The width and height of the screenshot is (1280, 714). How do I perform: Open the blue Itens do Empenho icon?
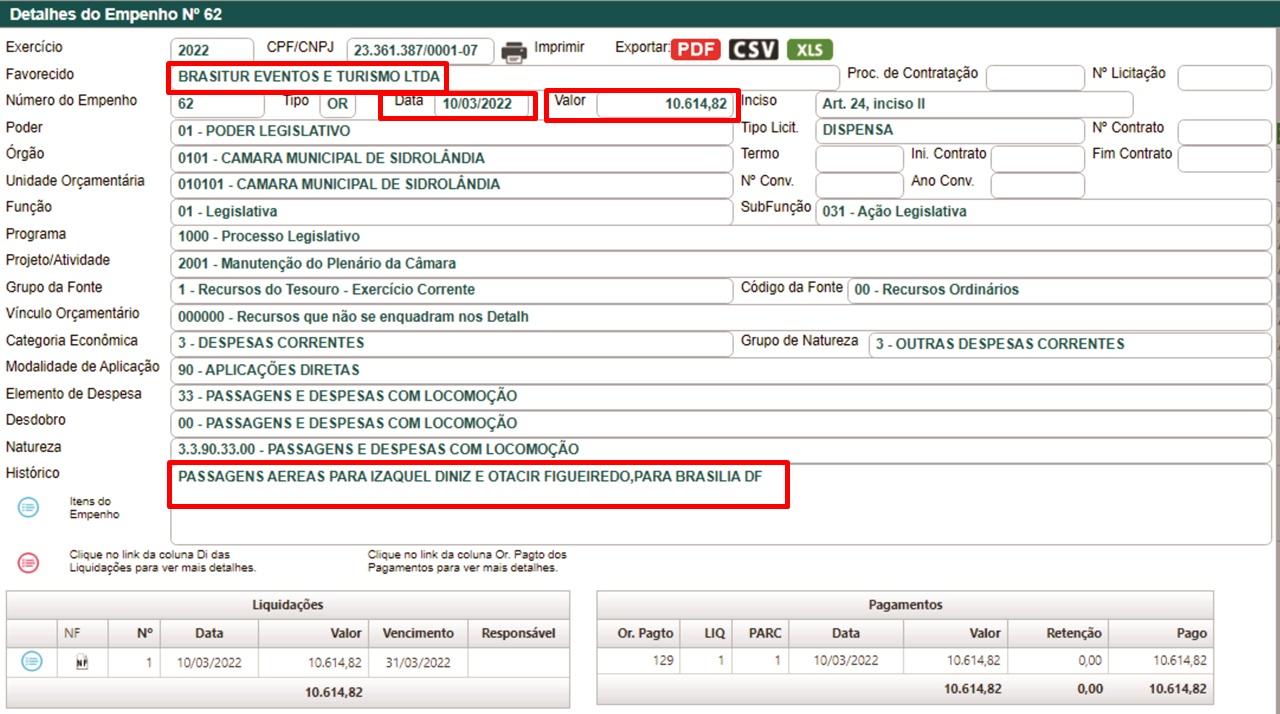click(x=29, y=508)
